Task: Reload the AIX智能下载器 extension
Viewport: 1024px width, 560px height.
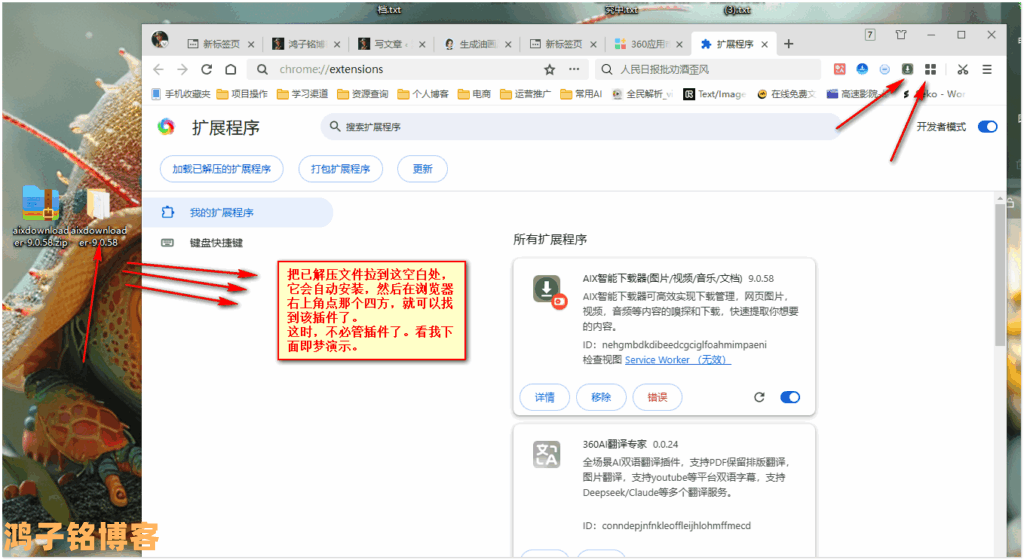Action: point(759,397)
